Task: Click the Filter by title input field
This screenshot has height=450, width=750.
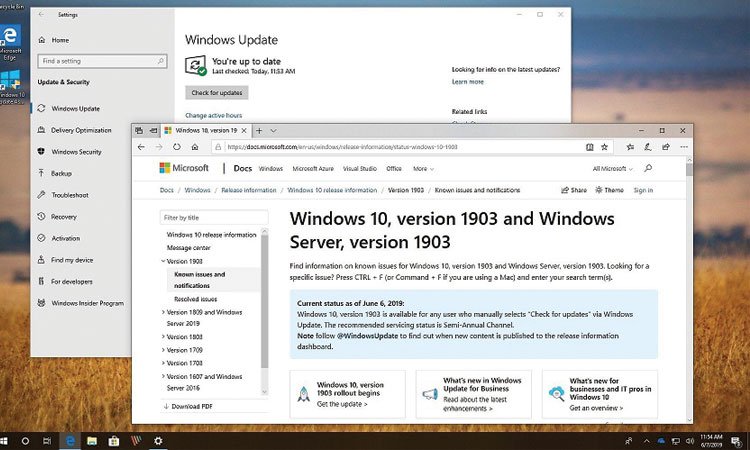Action: pos(213,217)
